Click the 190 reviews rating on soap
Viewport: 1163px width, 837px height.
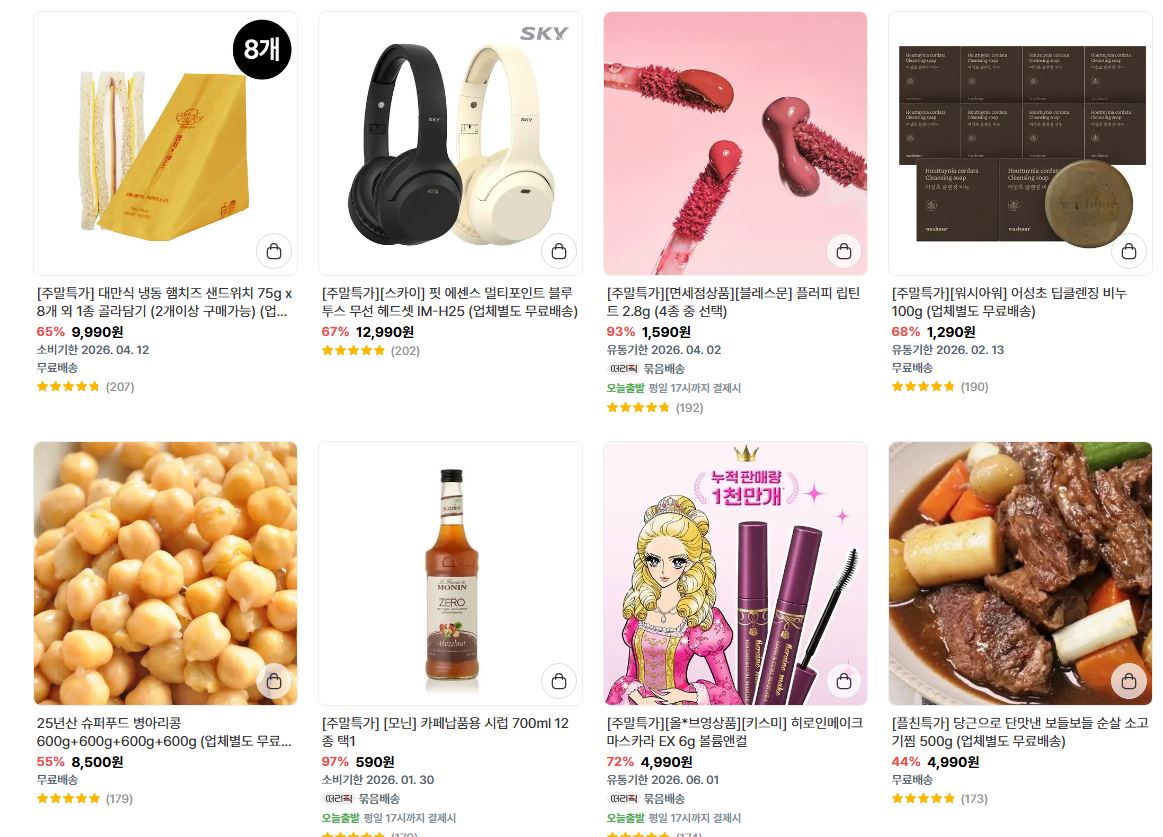940,387
